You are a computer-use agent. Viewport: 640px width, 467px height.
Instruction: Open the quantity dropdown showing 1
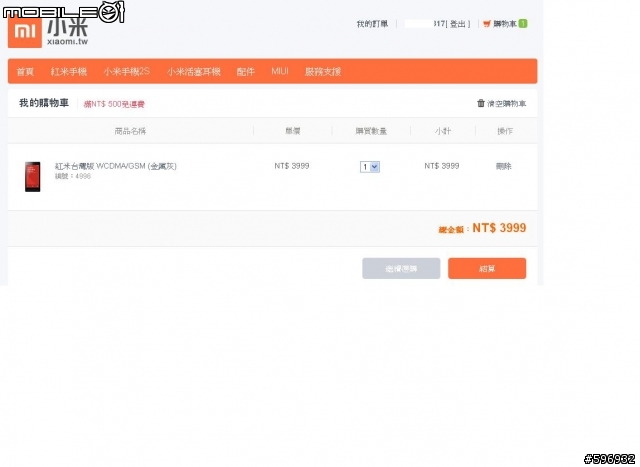[x=370, y=167]
